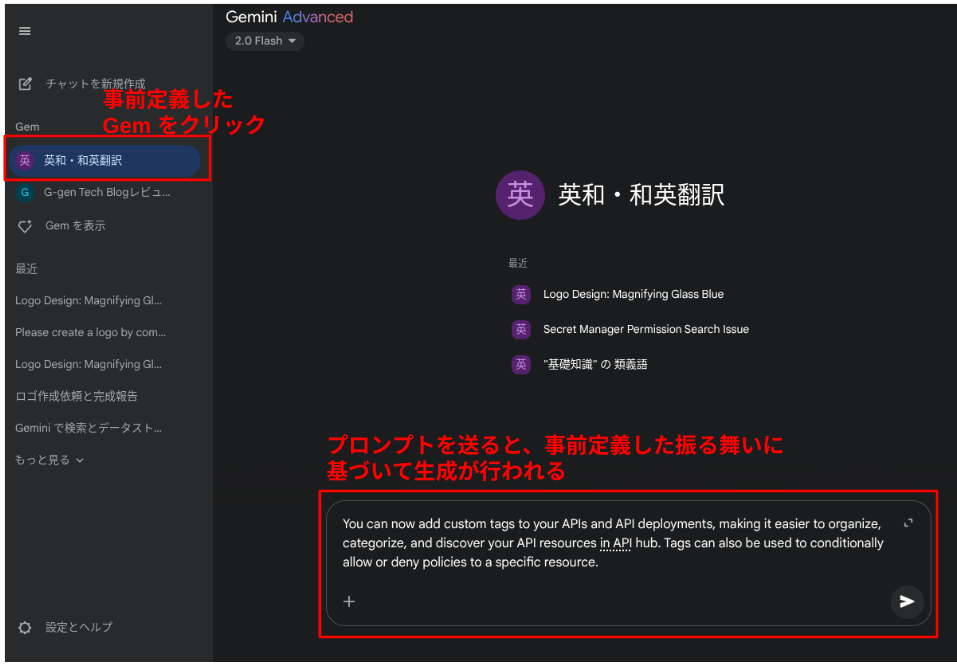Expand もっと見る in recent chats
The height and width of the screenshot is (669, 957).
(49, 460)
